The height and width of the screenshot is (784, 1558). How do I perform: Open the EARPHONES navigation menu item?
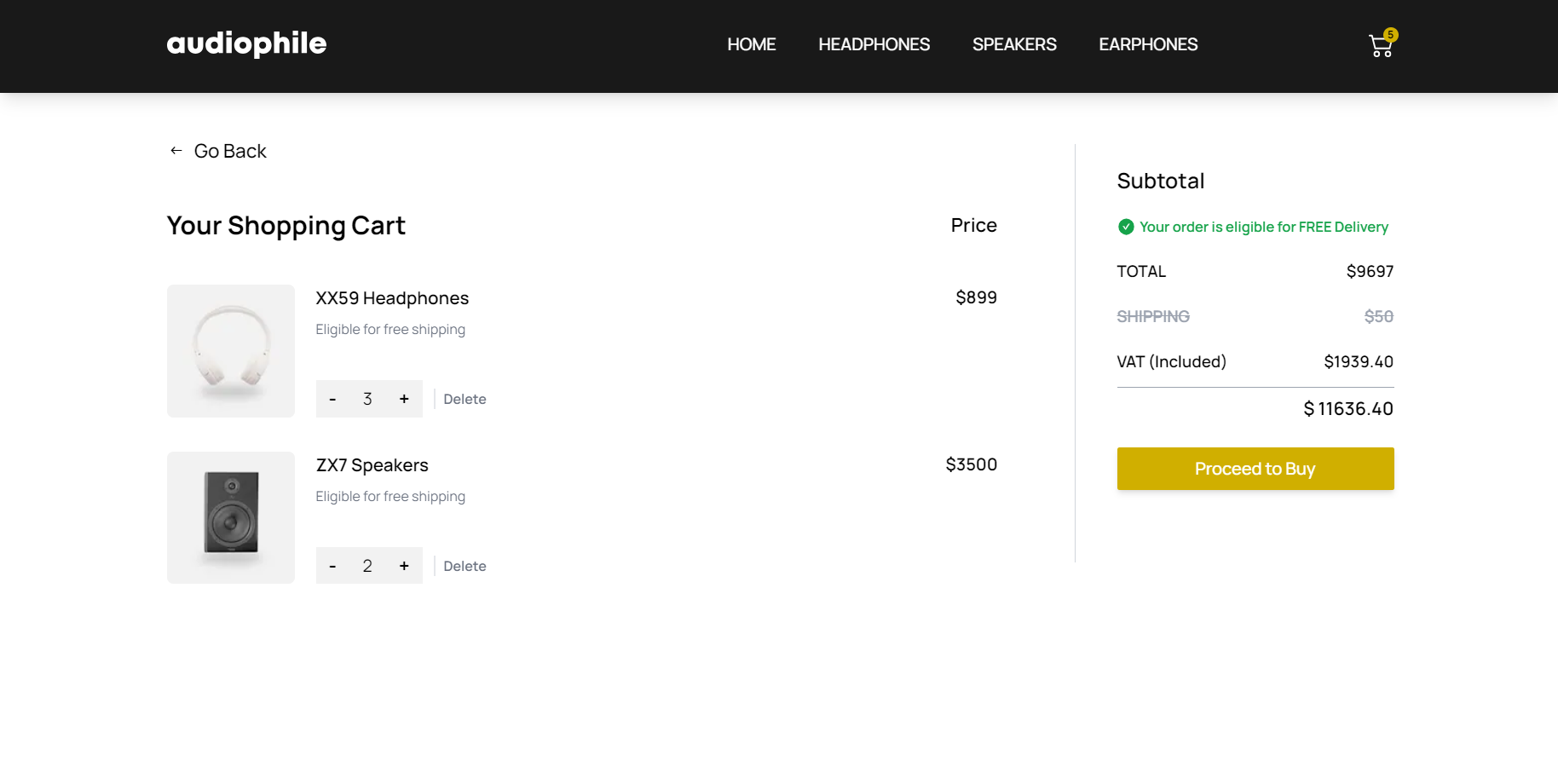pos(1148,44)
